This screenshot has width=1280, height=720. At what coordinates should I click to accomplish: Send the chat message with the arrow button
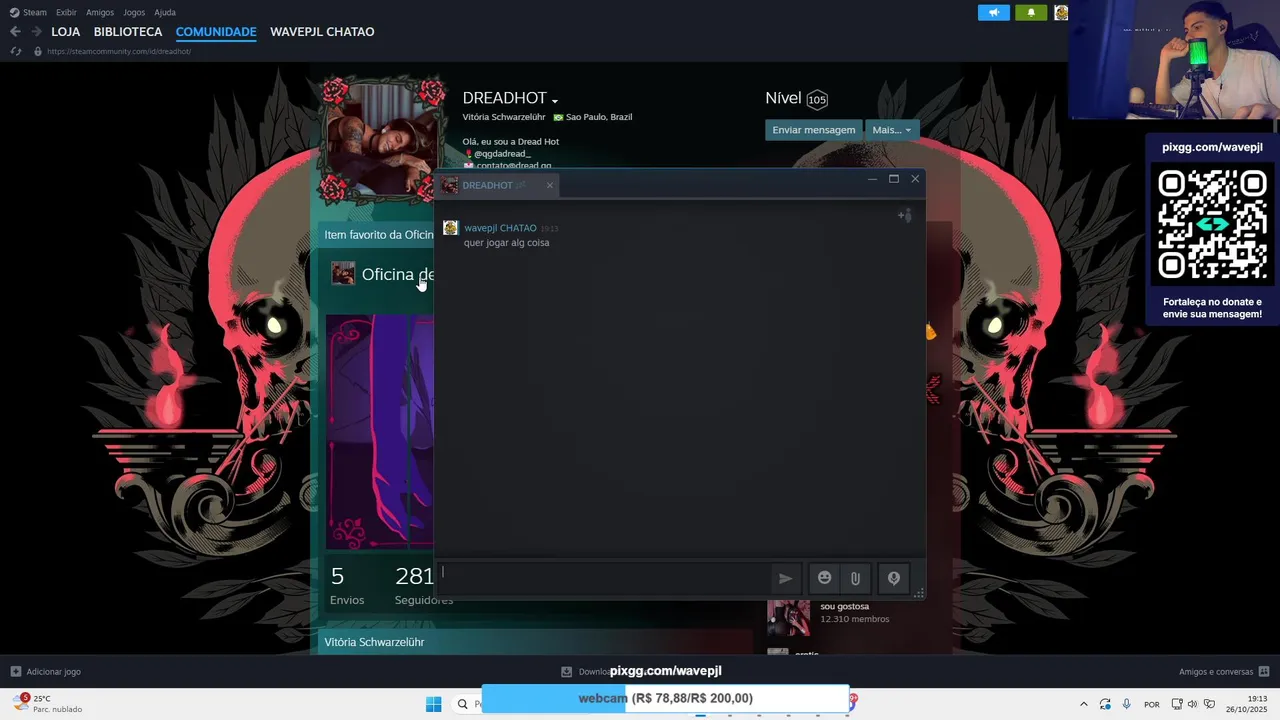[x=785, y=578]
